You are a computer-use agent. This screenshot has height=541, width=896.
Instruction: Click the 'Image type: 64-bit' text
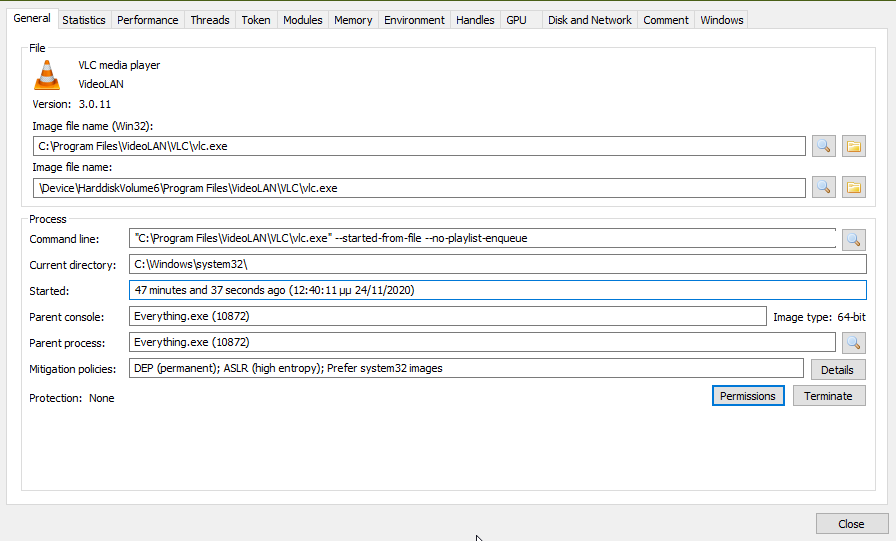tap(819, 317)
